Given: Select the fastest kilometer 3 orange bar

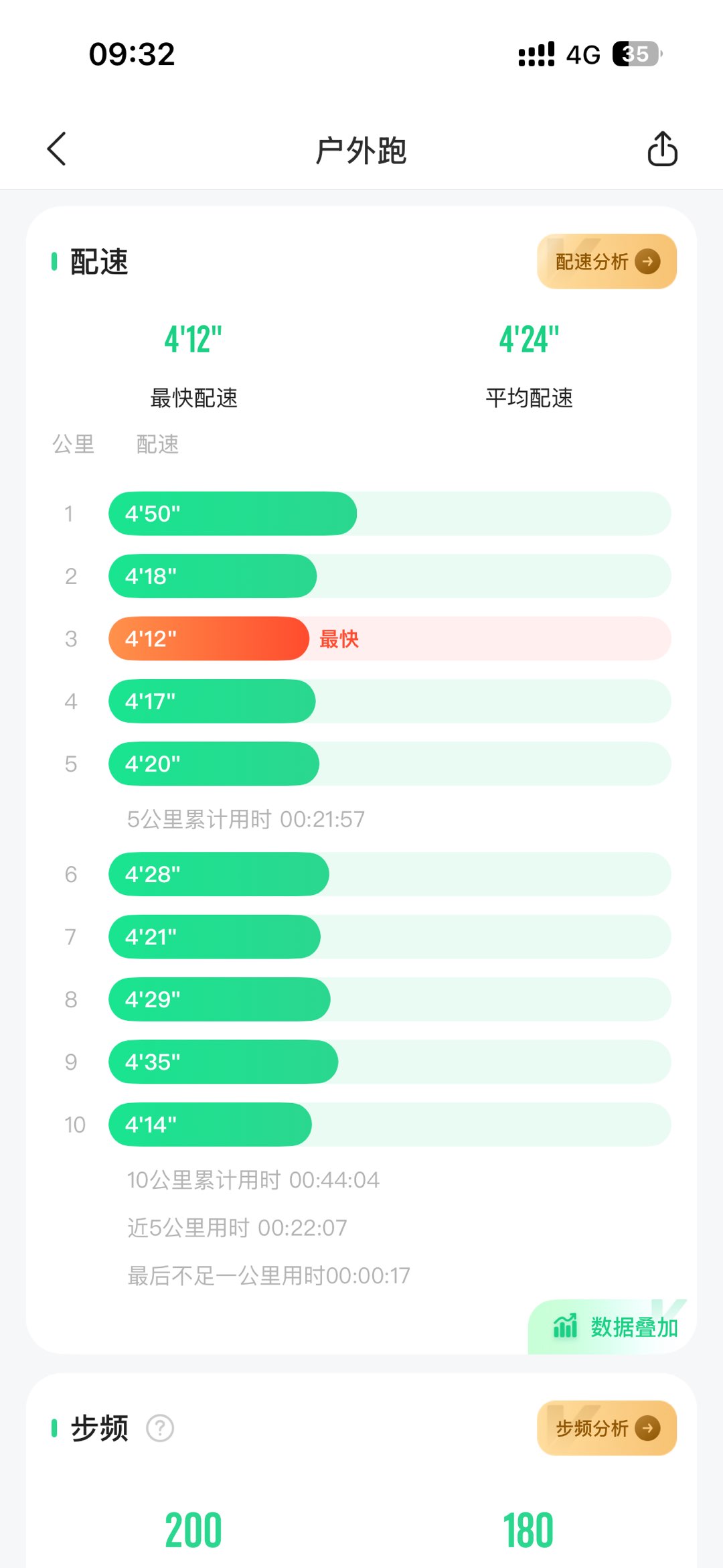Looking at the screenshot, I should tap(208, 639).
